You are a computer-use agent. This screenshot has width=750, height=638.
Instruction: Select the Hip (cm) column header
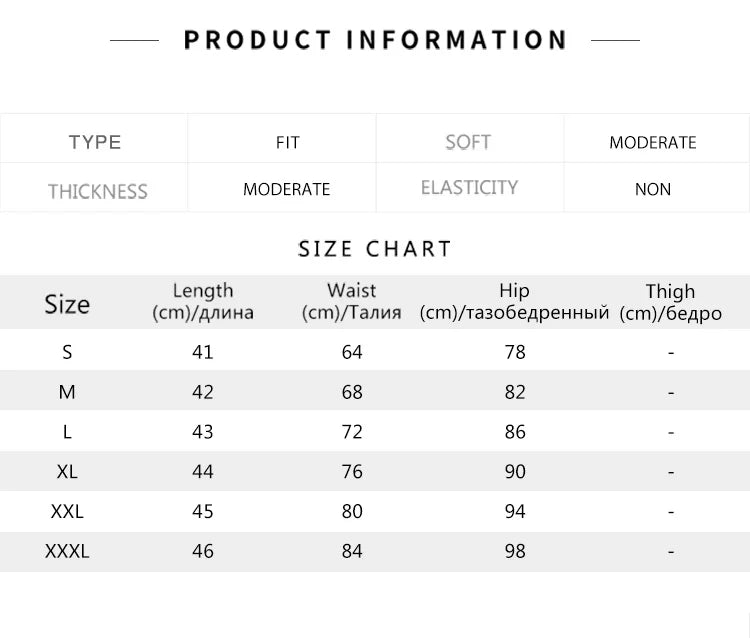click(x=514, y=301)
